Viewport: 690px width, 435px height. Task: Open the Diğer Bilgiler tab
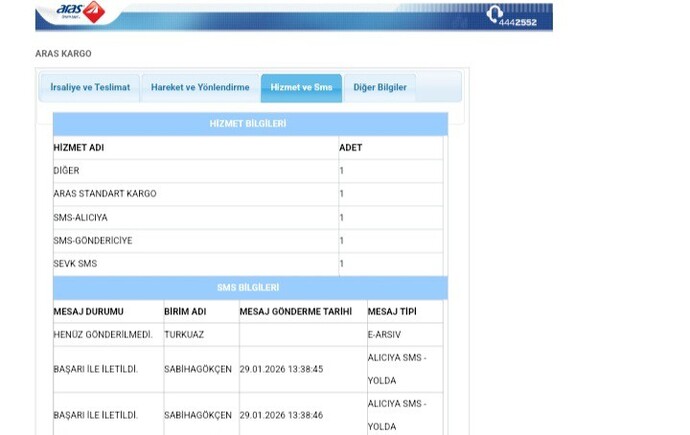click(x=380, y=88)
